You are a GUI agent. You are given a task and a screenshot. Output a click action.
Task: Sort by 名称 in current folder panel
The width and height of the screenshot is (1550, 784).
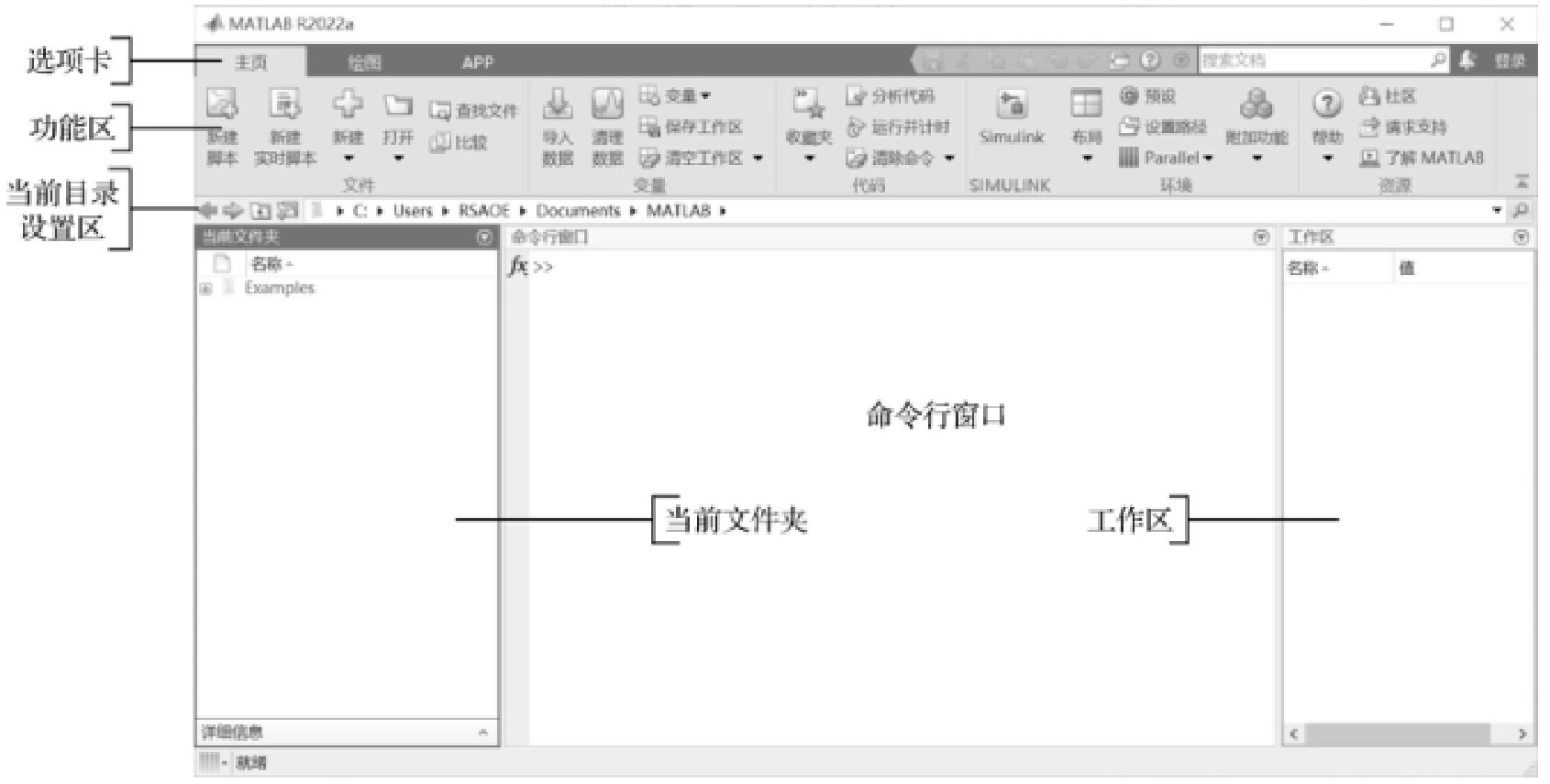tap(271, 264)
